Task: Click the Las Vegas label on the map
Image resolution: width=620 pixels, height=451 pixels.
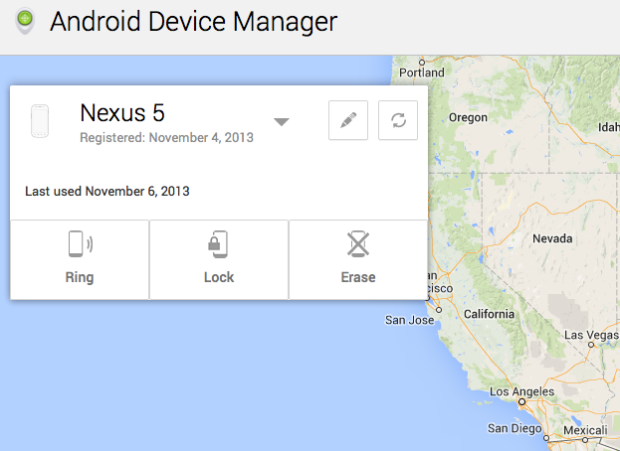Action: 592,335
